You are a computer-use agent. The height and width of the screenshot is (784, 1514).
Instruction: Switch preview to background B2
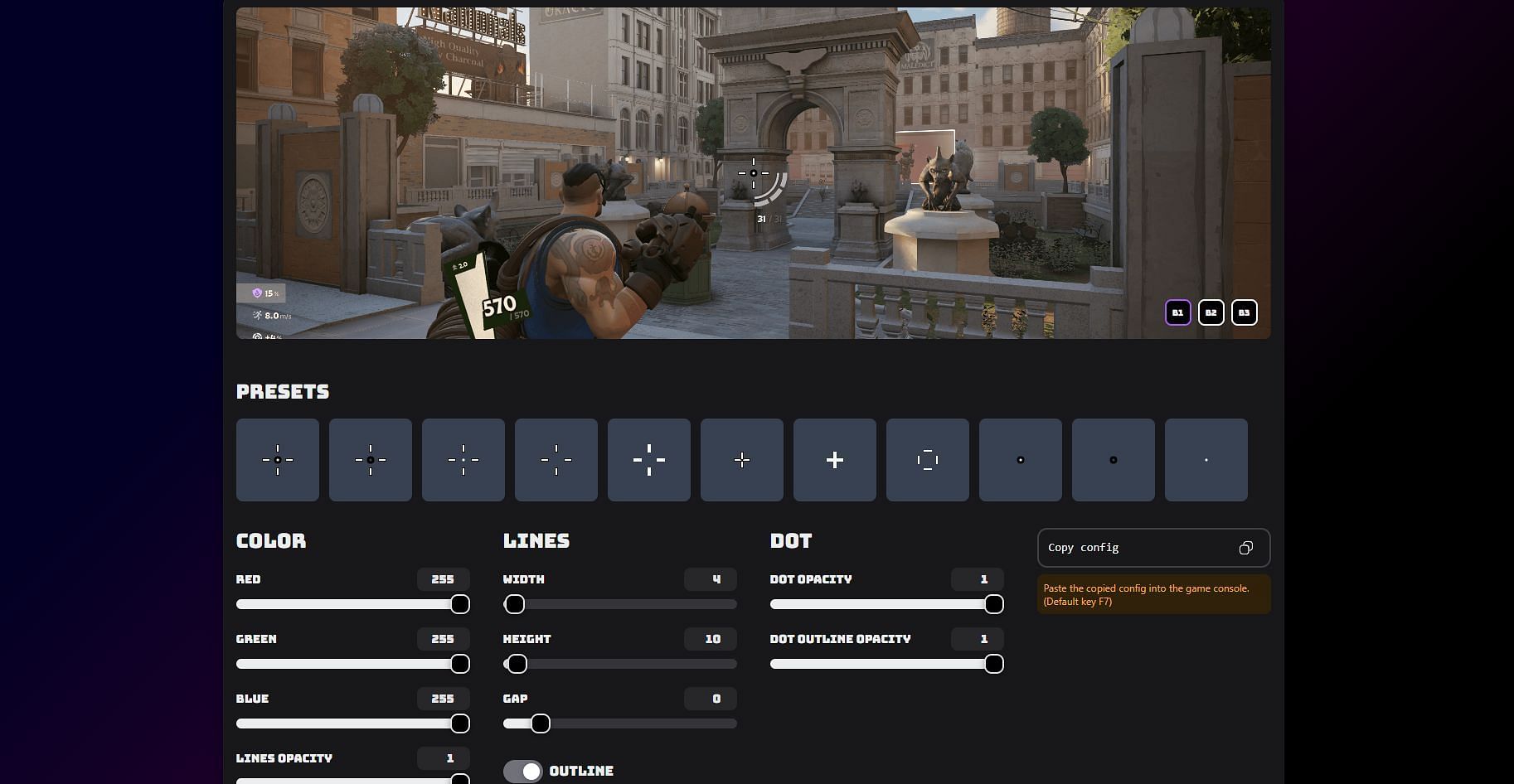tap(1211, 312)
